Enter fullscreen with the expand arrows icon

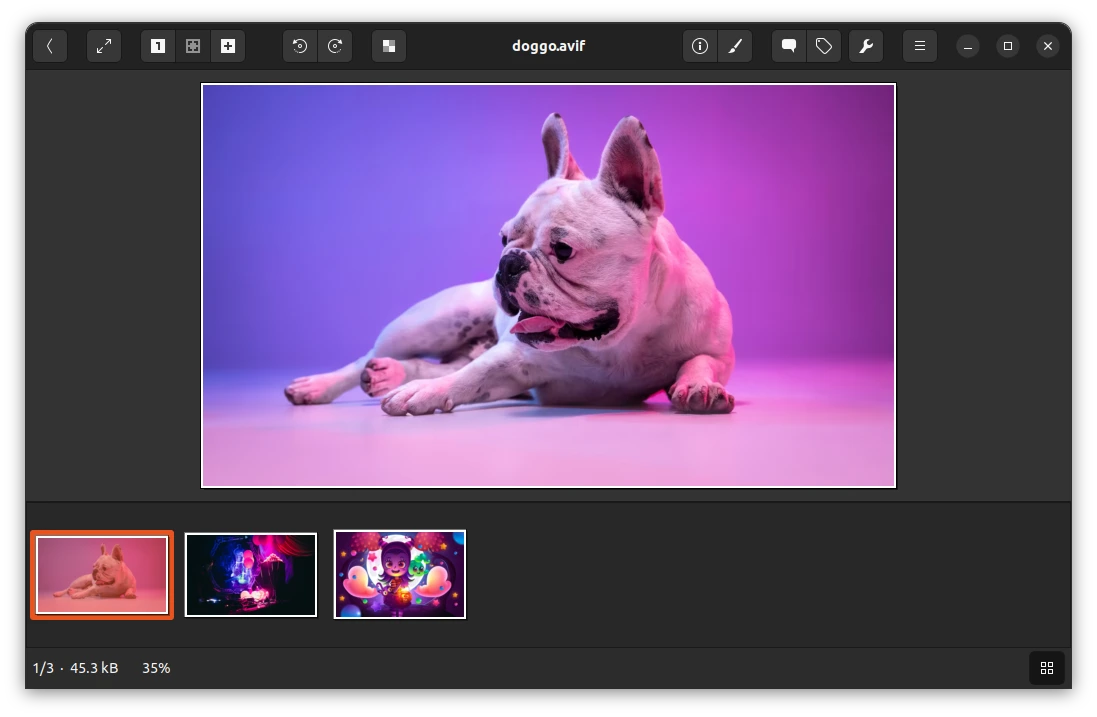104,46
